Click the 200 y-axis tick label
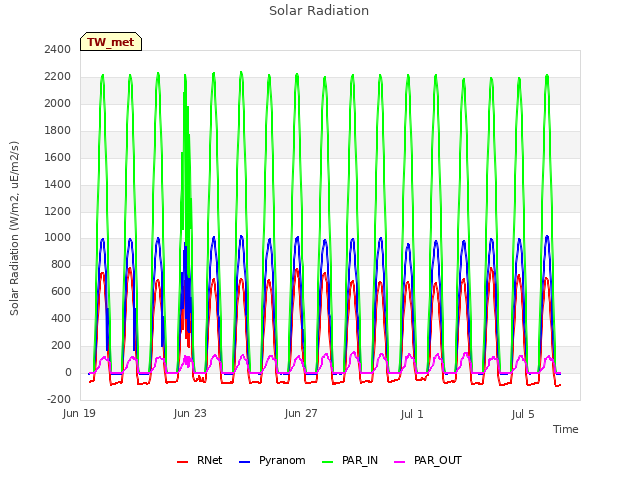The height and width of the screenshot is (480, 640). point(61,345)
